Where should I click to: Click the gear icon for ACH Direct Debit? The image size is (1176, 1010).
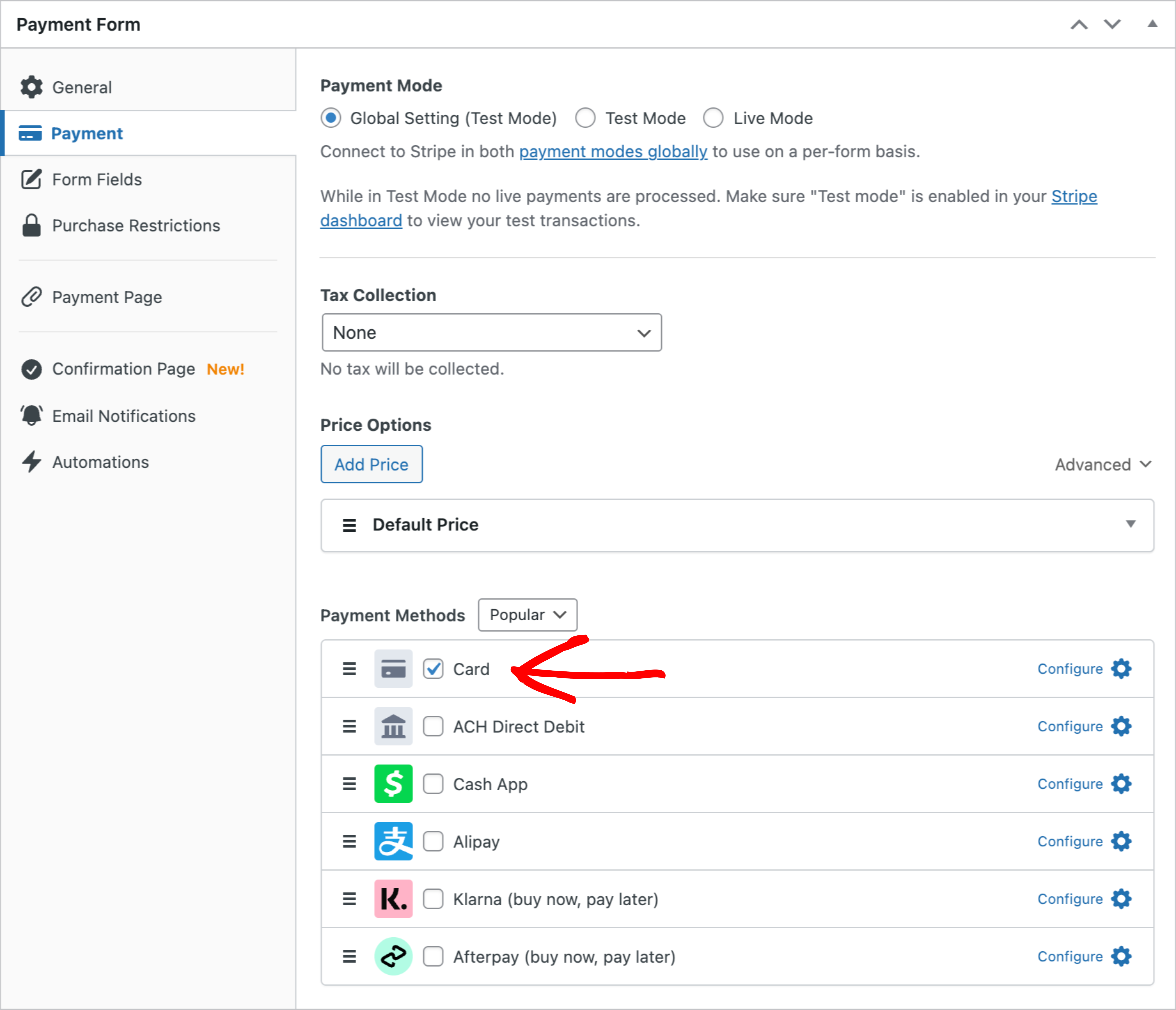pos(1121,726)
